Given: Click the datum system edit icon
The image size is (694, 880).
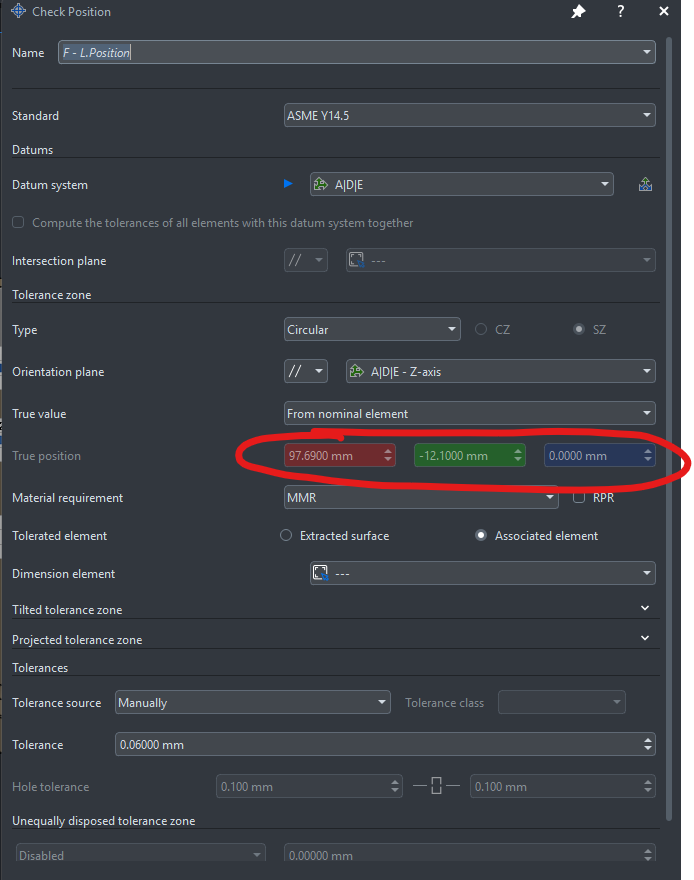Looking at the screenshot, I should (645, 184).
